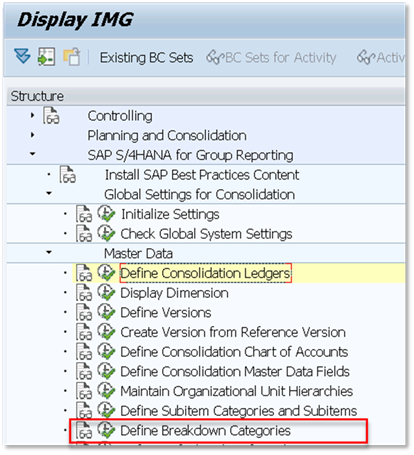Viewport: 414px width, 455px height.
Task: Open documentation icon for Controlling
Action: click(x=51, y=116)
